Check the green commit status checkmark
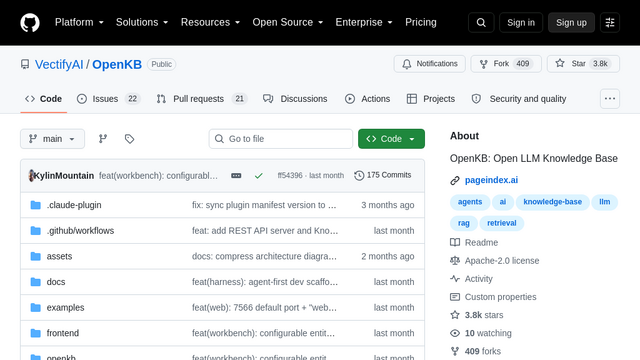Screen dimensions: 640x360 point(258,176)
